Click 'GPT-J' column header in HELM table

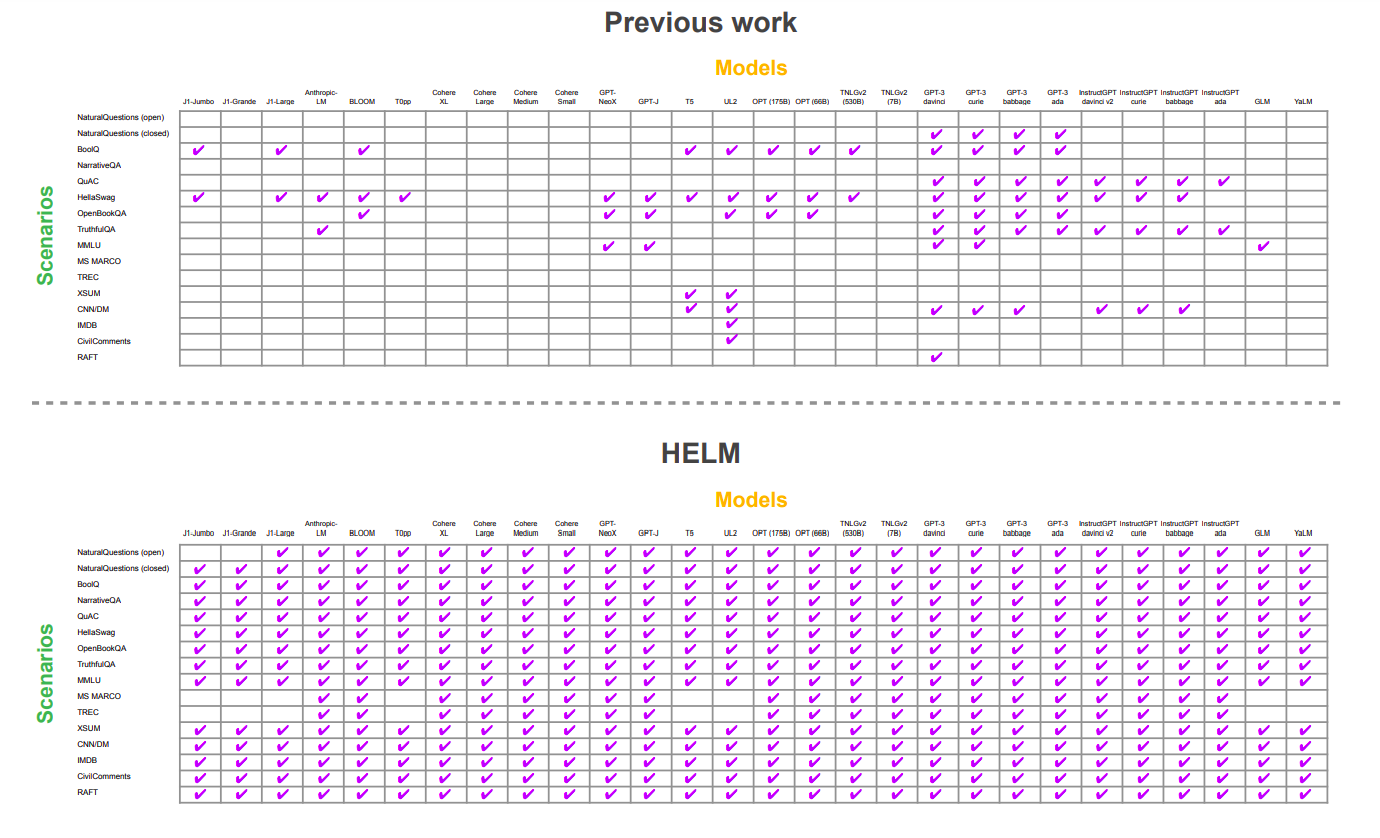[x=648, y=534]
